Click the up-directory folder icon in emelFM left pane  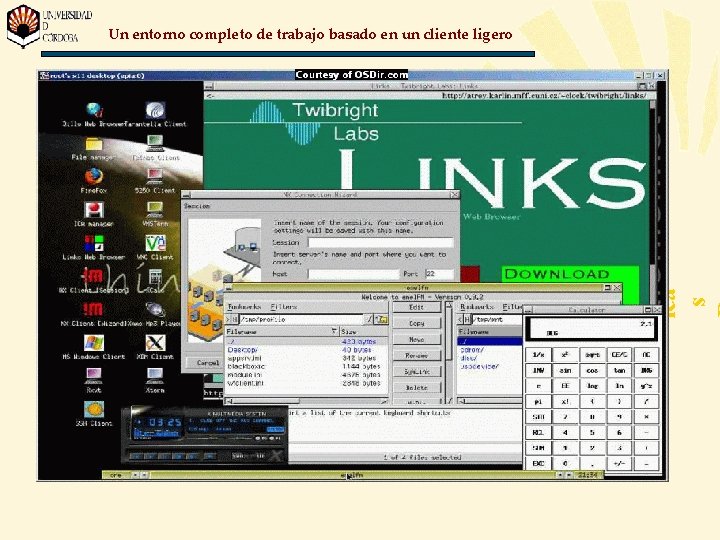tap(382, 319)
